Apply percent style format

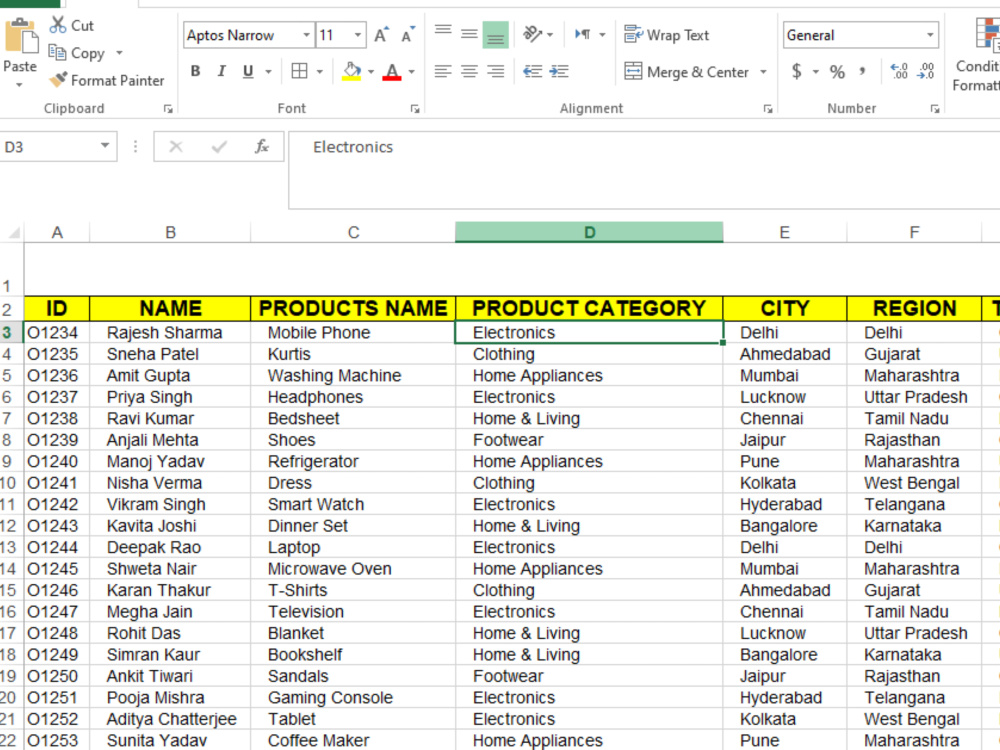[837, 71]
